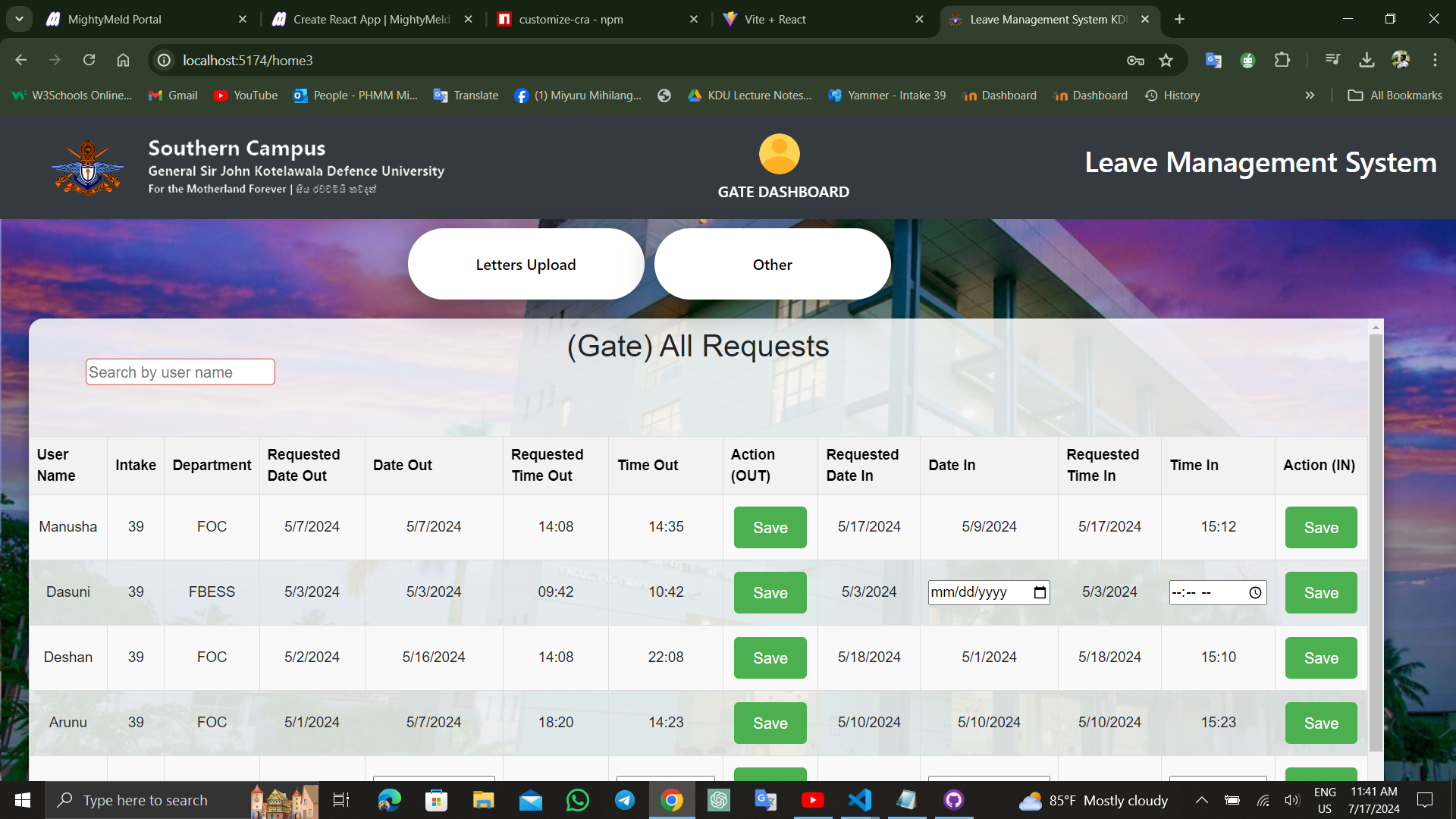Open clock picker in Dasuni's Time In field
The image size is (1456, 819).
coord(1255,592)
